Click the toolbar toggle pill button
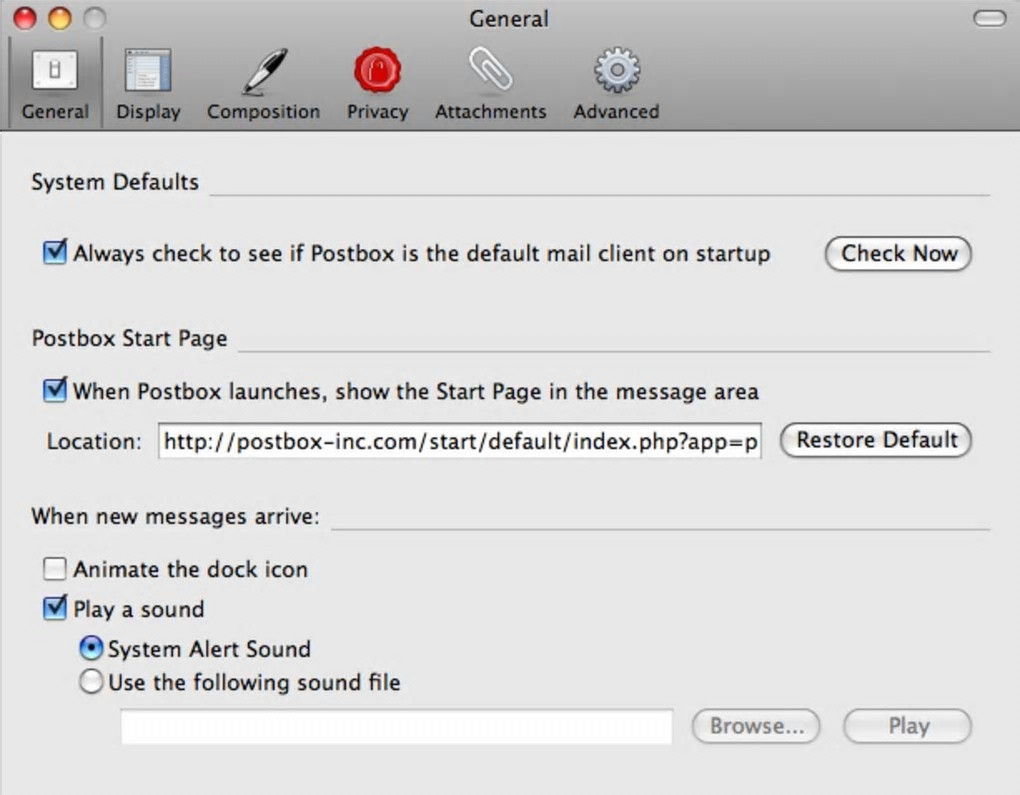Screen dimensions: 1020x795 click(989, 19)
